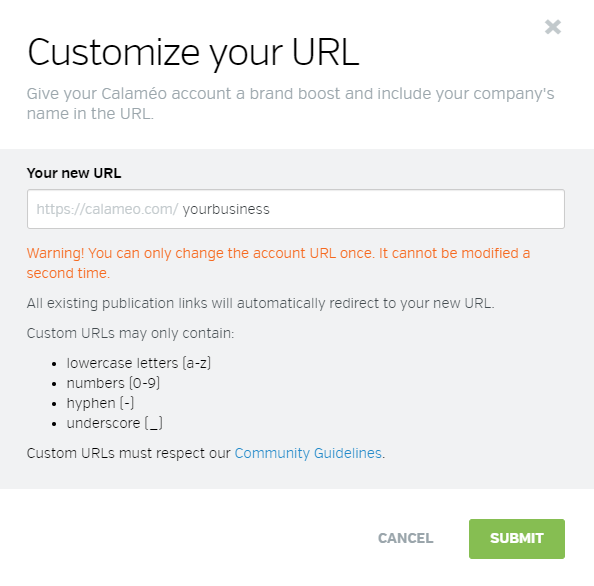Click the Your new URL input field

click(296, 209)
